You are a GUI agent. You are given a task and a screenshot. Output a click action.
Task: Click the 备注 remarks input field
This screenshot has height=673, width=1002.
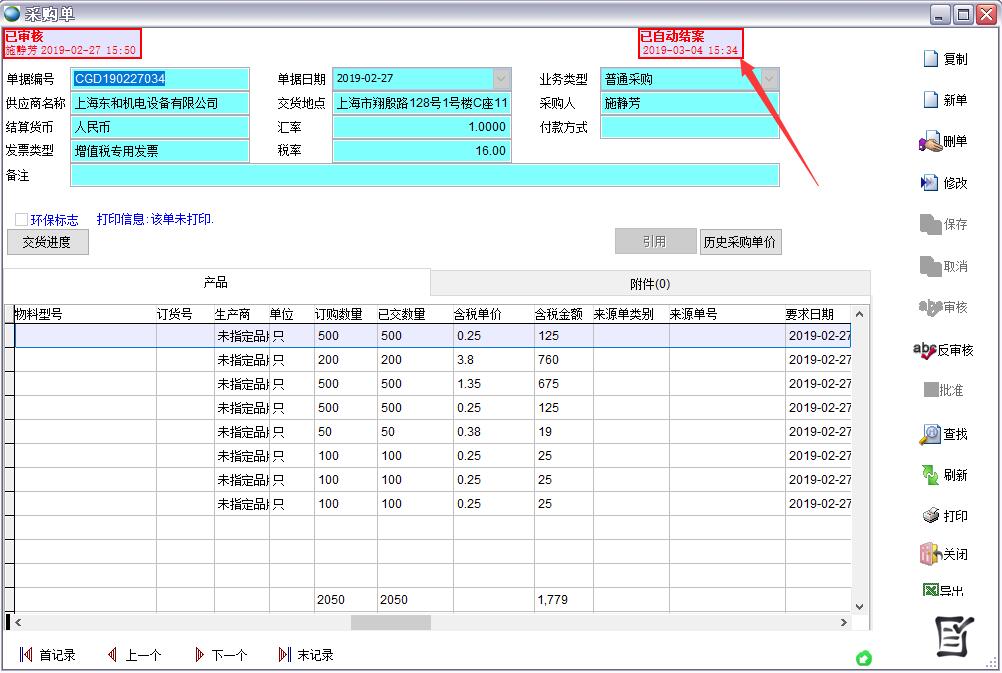[x=424, y=175]
